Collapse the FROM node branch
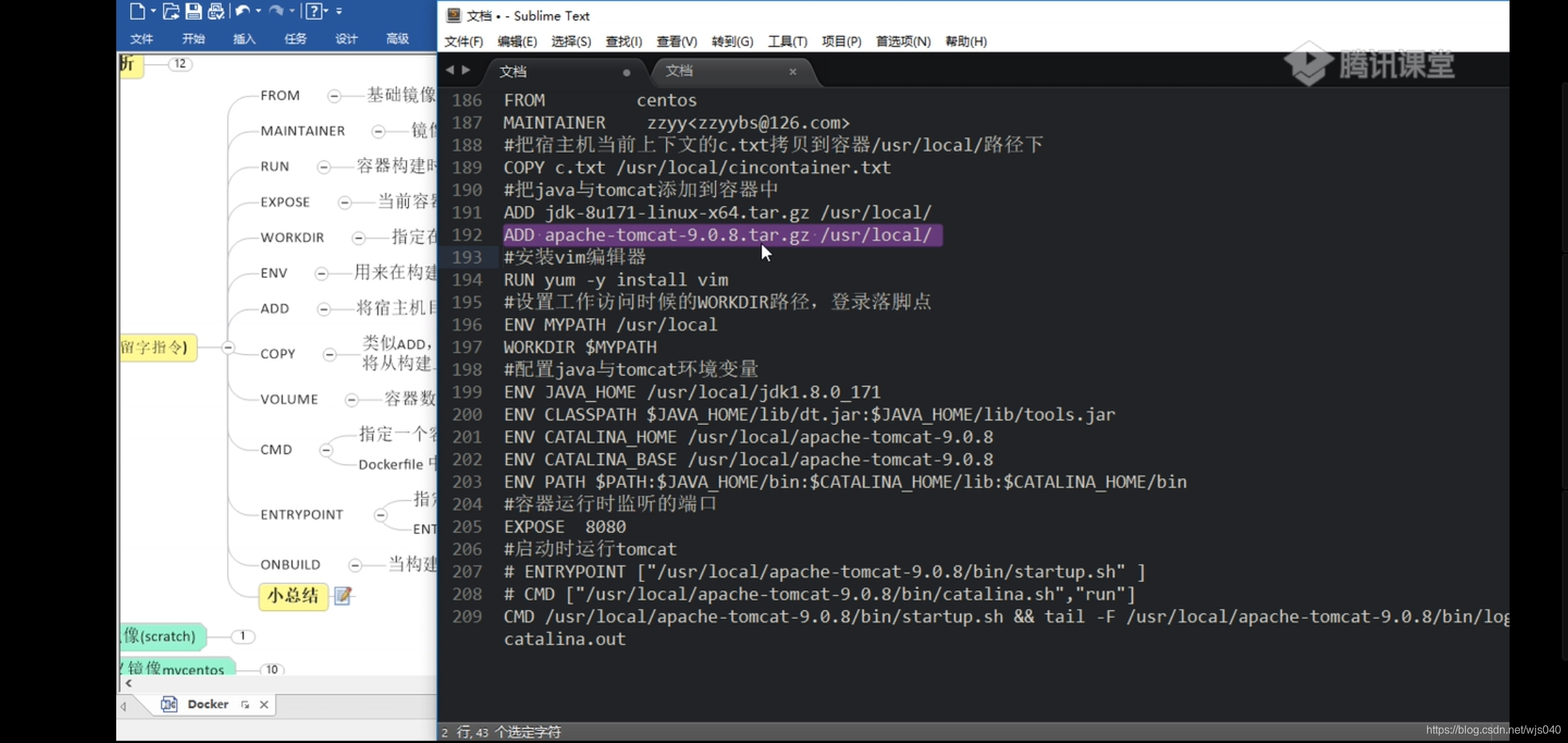 334,96
